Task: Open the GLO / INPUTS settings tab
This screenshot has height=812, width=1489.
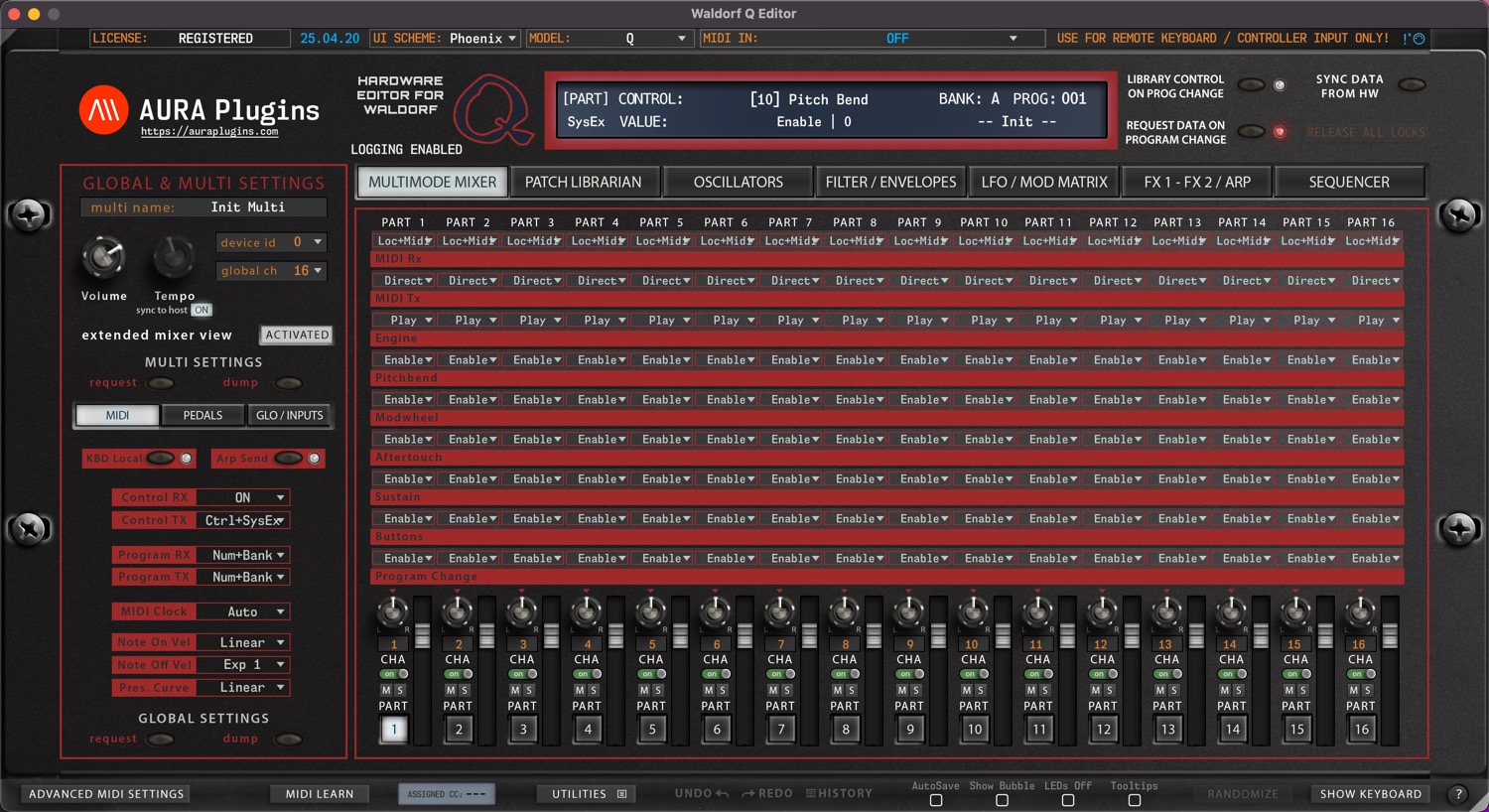Action: pyautogui.click(x=290, y=416)
